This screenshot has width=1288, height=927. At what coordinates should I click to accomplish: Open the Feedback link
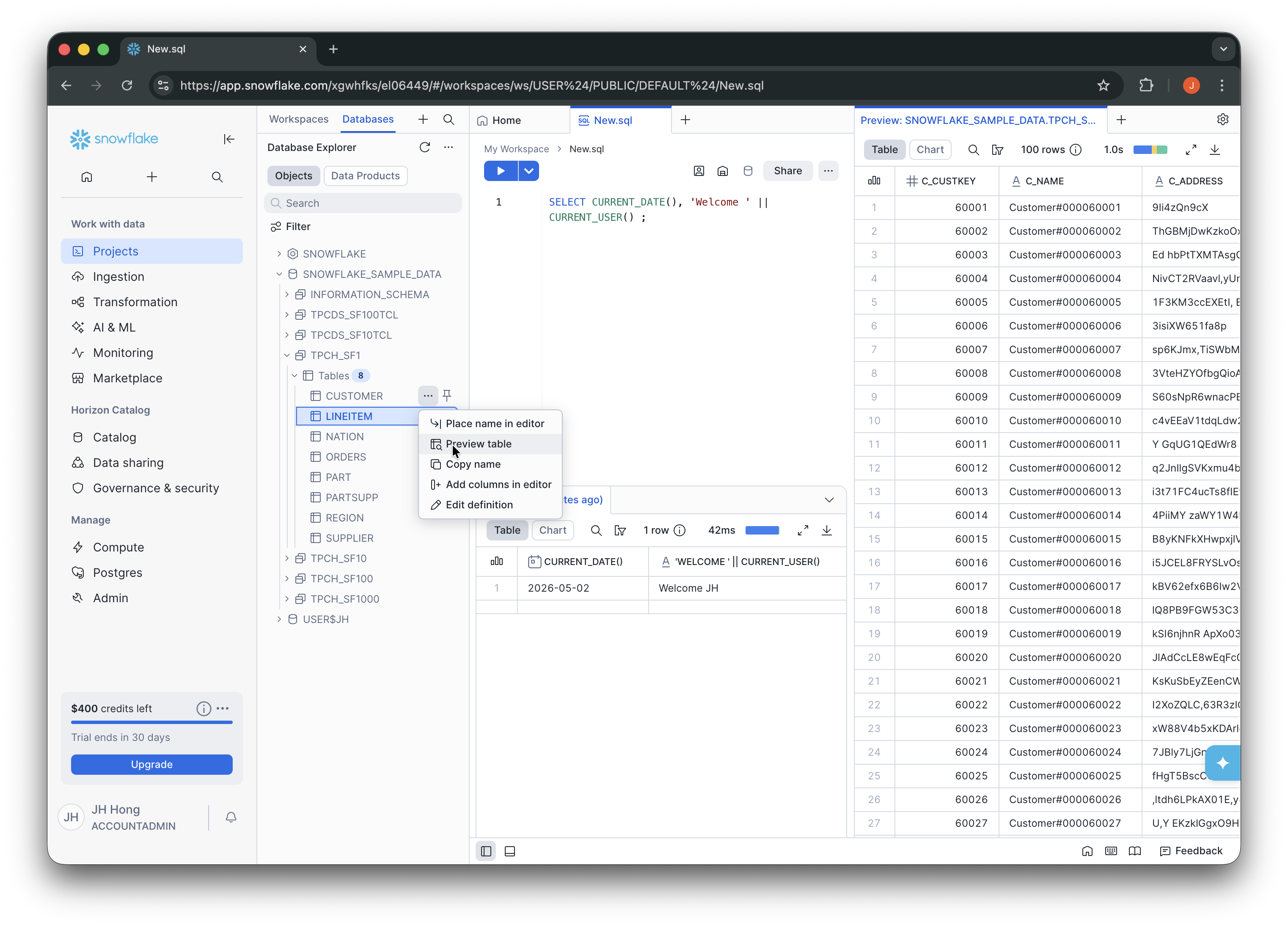coord(1191,851)
